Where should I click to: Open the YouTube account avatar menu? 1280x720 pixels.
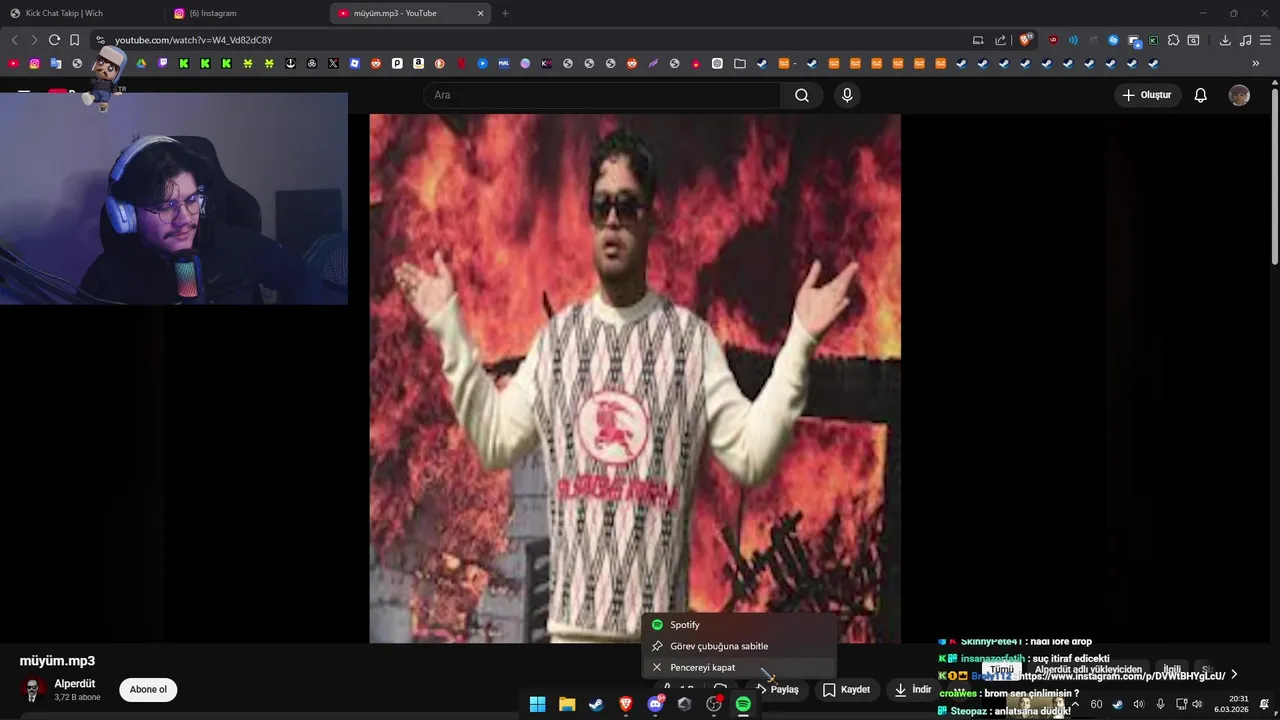[1239, 95]
